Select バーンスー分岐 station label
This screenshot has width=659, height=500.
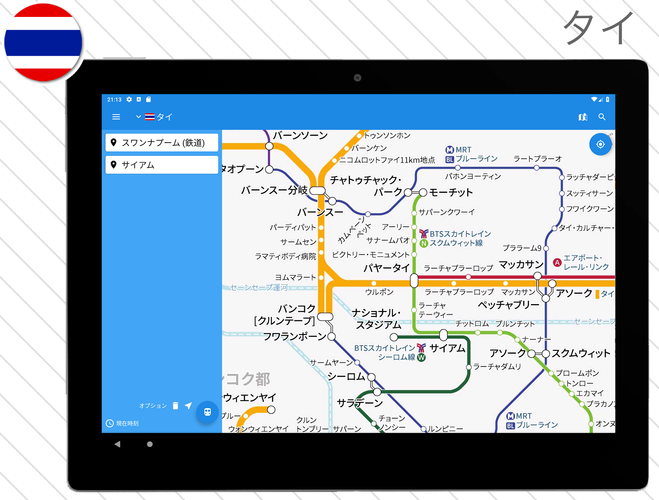click(274, 190)
